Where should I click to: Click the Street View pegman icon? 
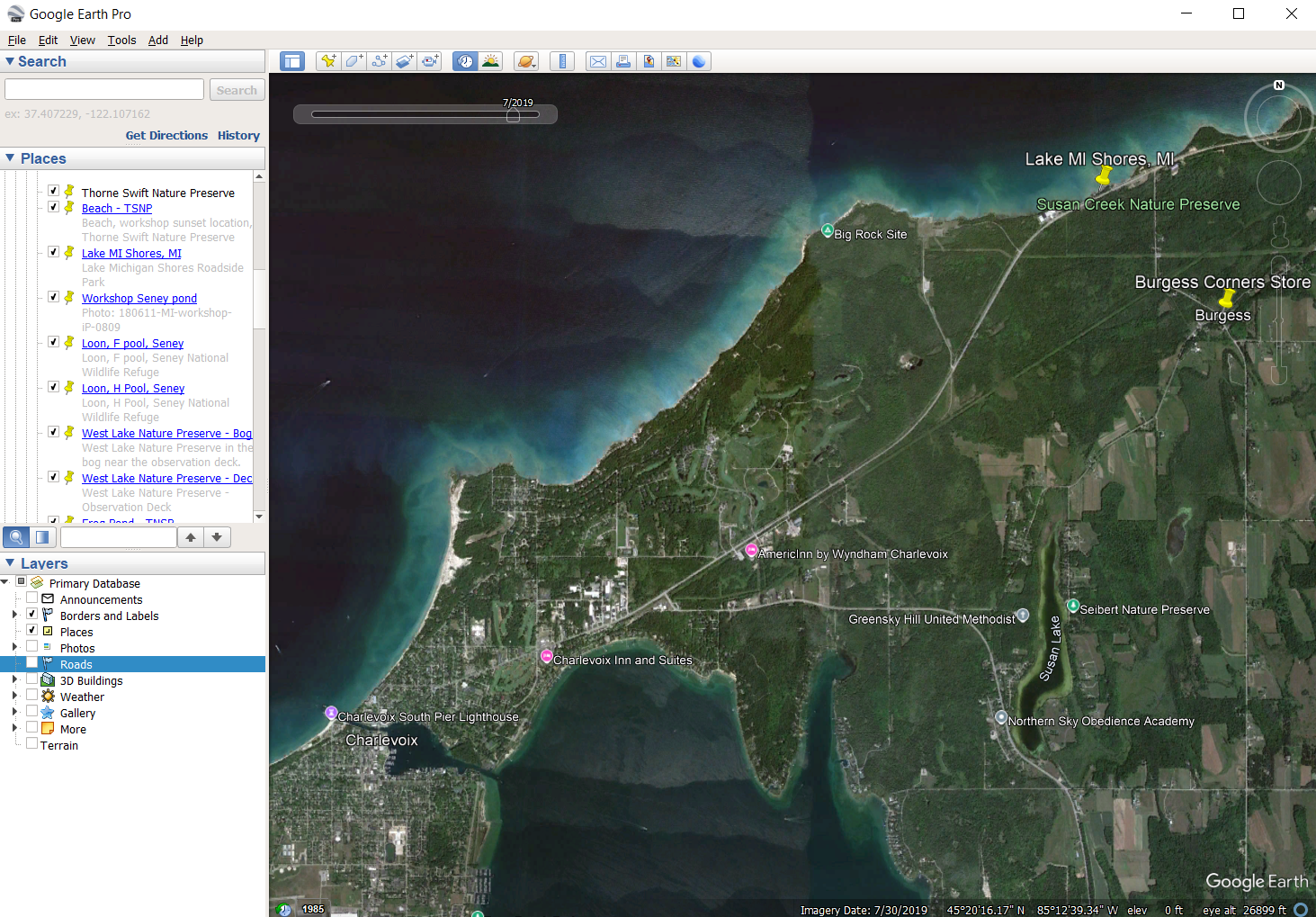(1279, 232)
